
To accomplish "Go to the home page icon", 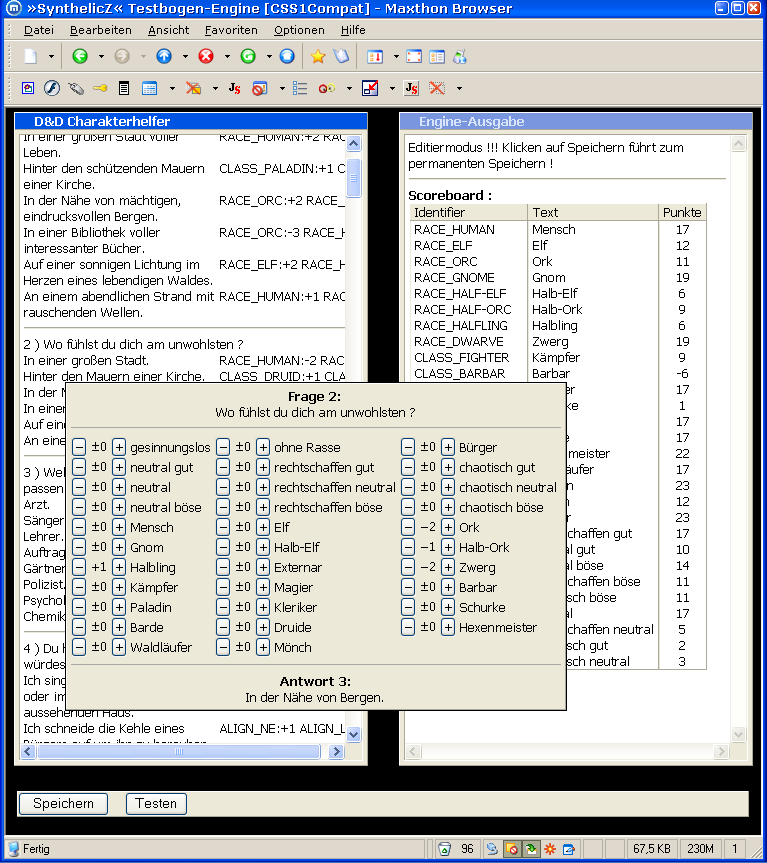I will tap(287, 56).
